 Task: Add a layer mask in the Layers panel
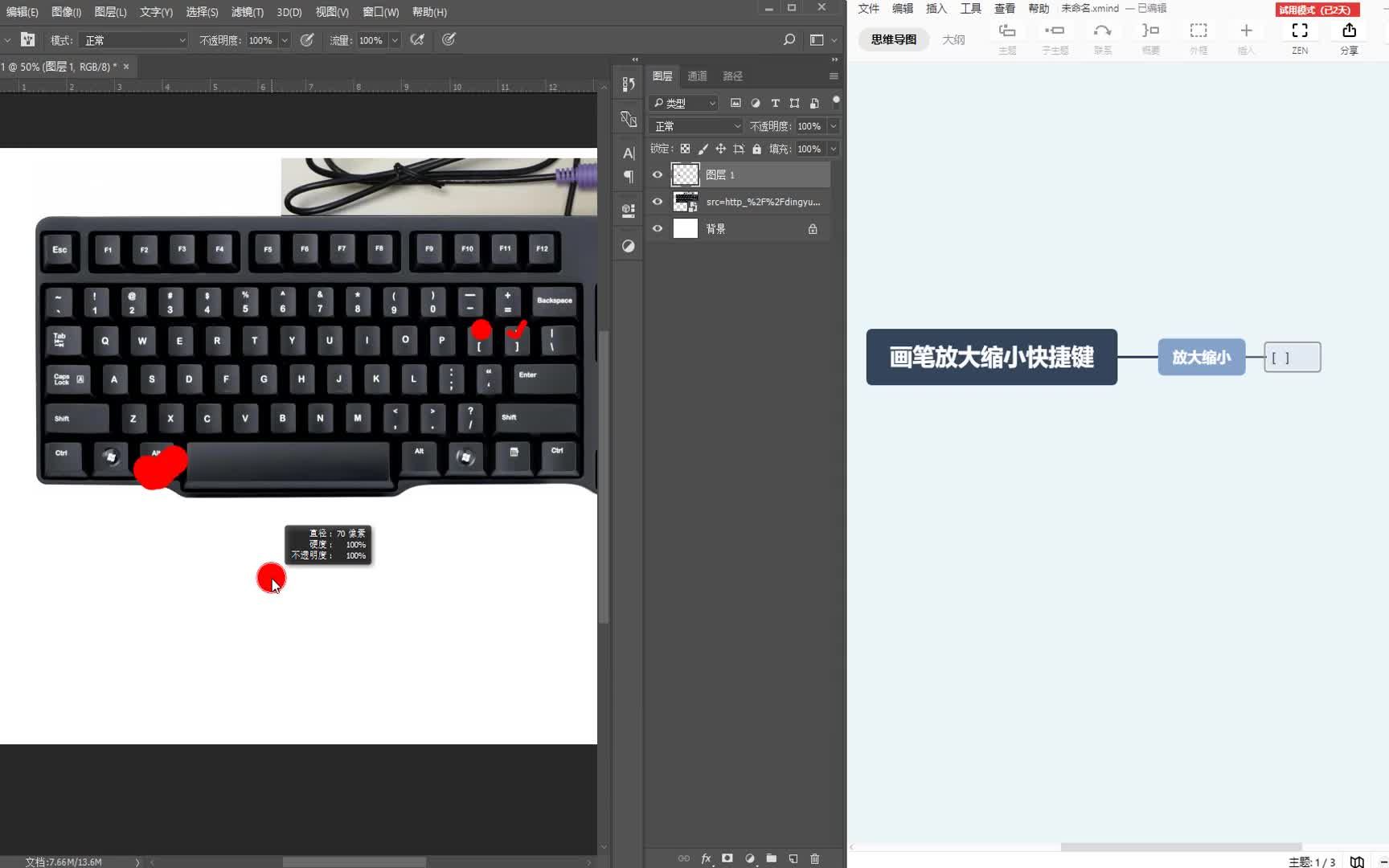point(727,858)
